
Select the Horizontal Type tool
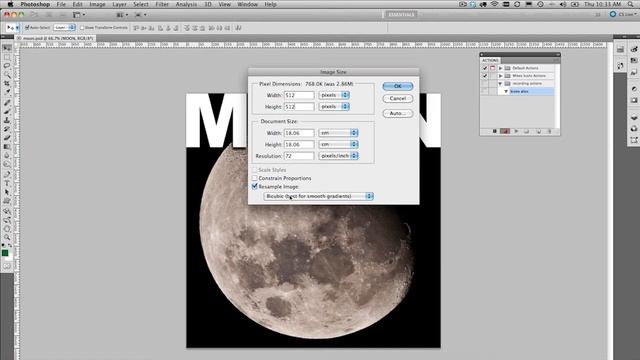(x=7, y=183)
